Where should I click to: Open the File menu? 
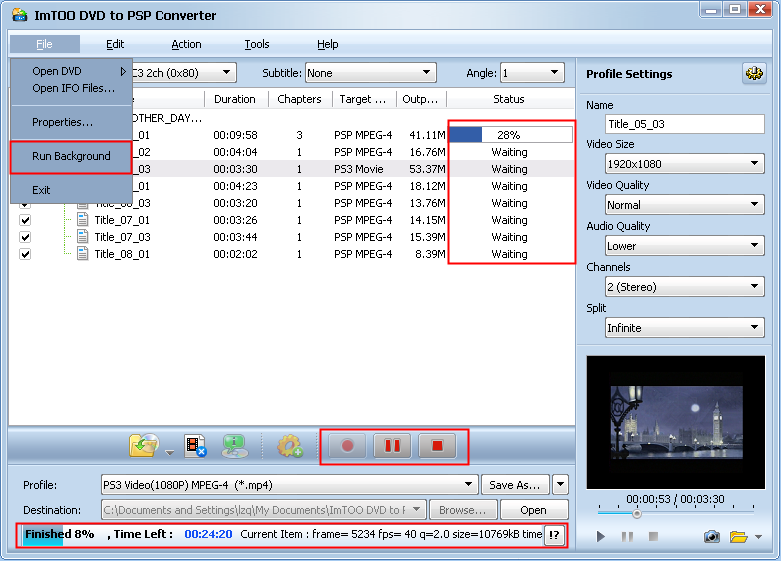(44, 44)
